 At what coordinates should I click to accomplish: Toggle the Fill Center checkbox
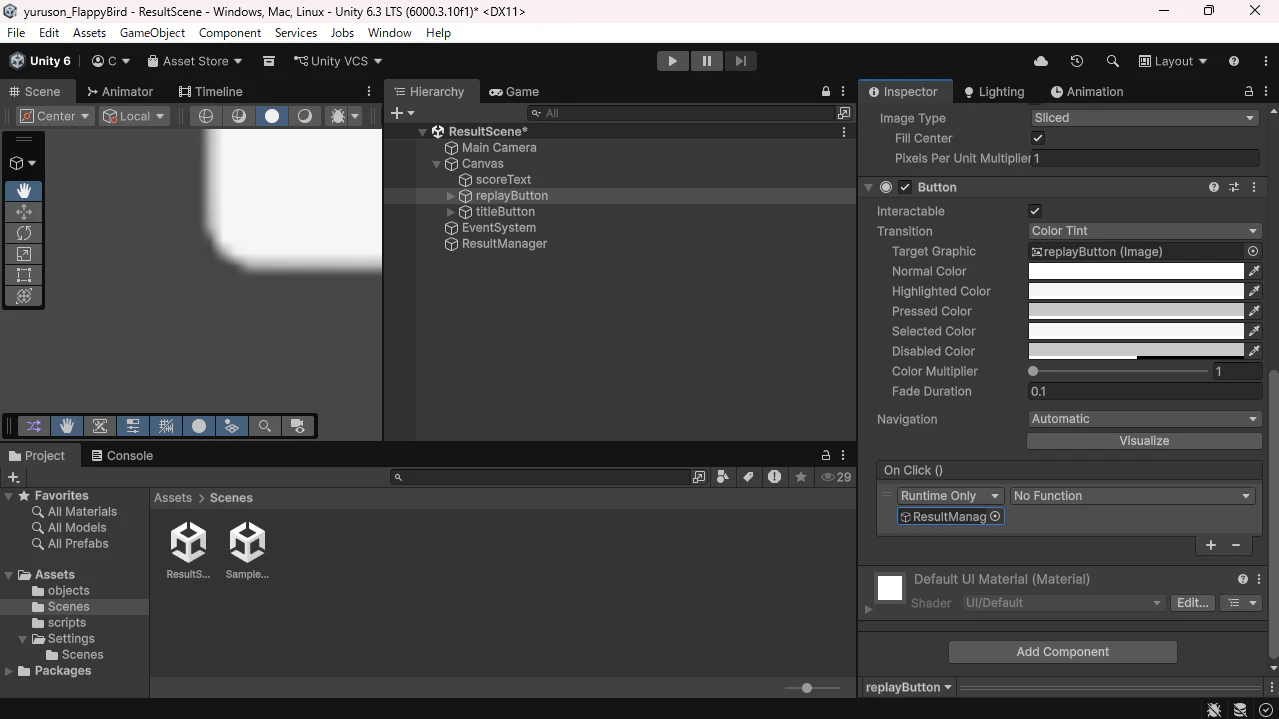(x=1038, y=138)
